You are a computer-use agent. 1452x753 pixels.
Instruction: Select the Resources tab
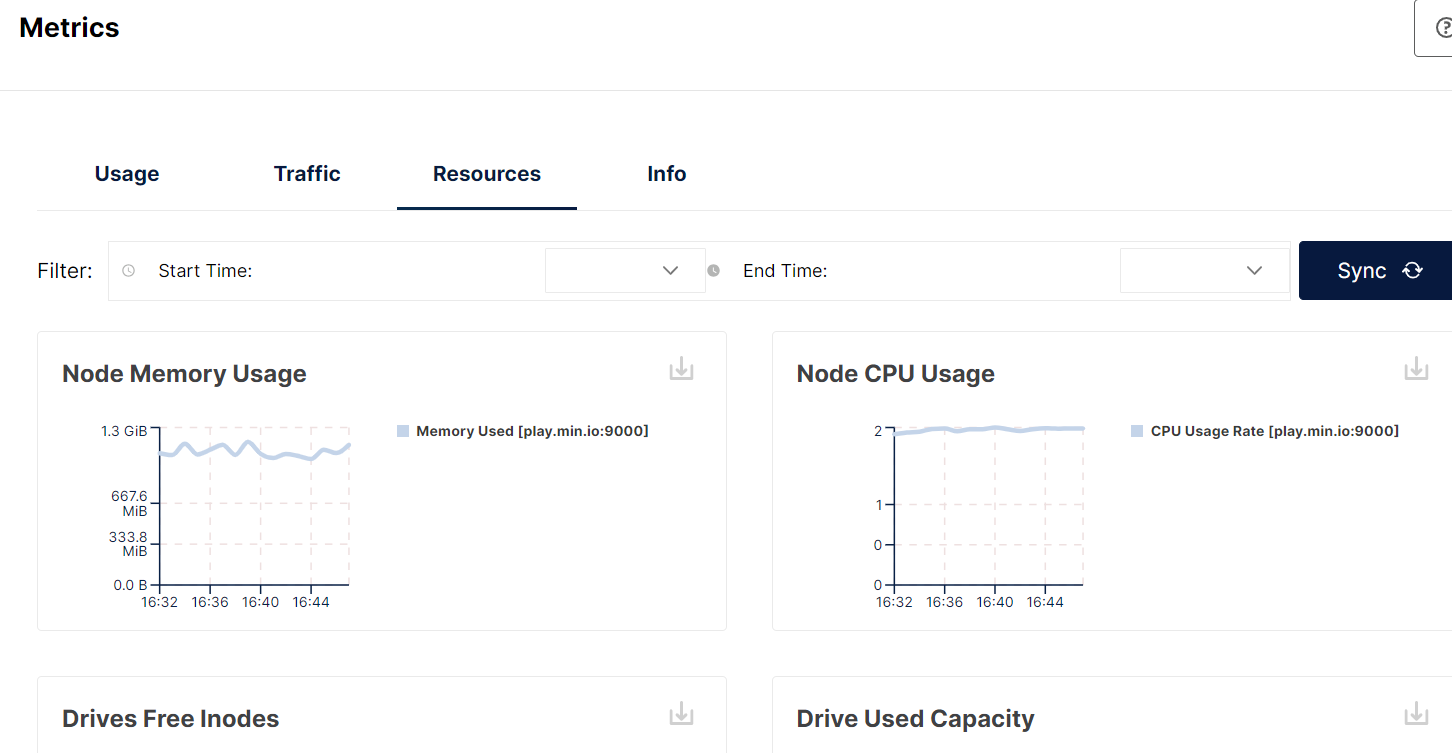487,174
